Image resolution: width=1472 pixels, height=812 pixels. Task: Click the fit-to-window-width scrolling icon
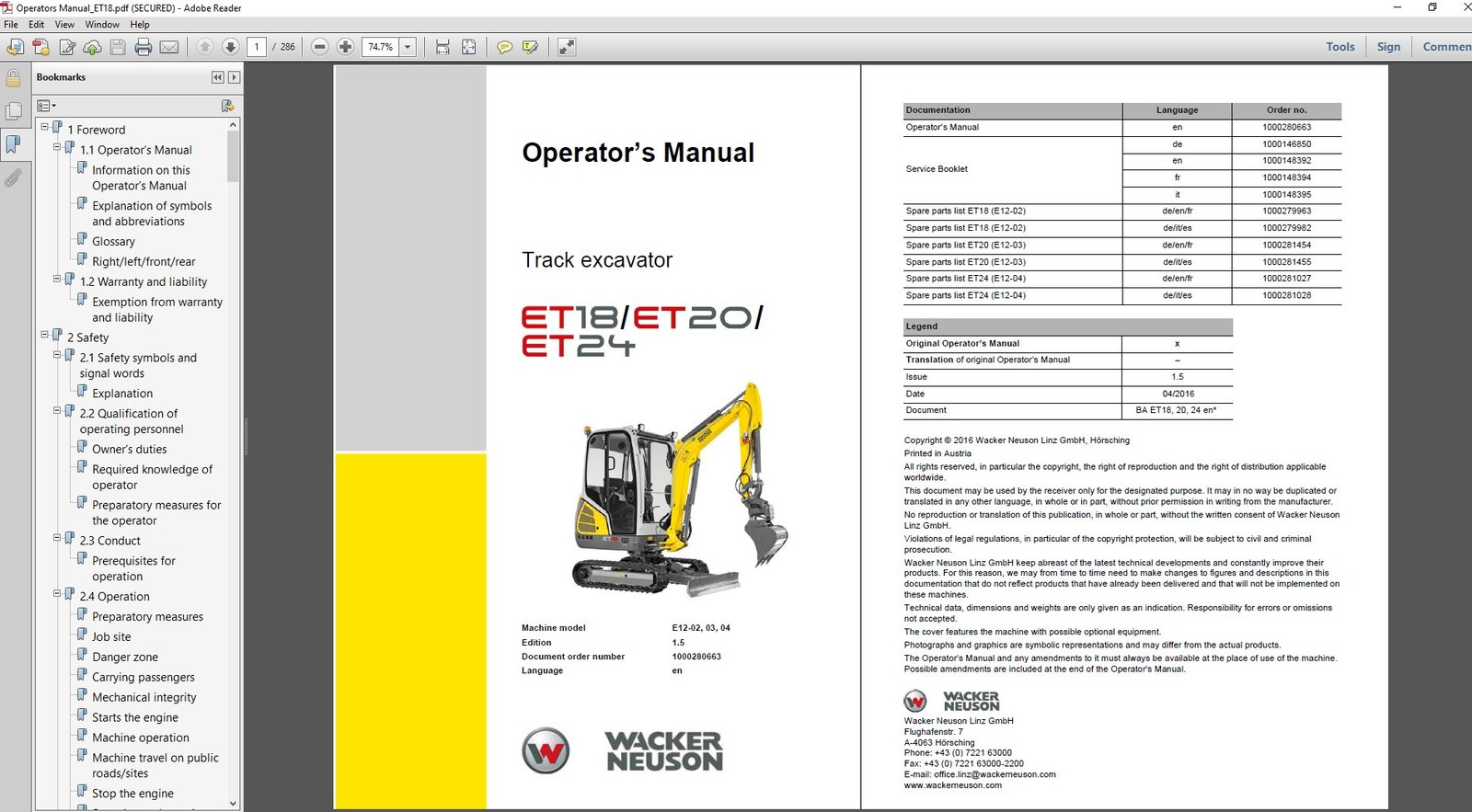[x=443, y=47]
